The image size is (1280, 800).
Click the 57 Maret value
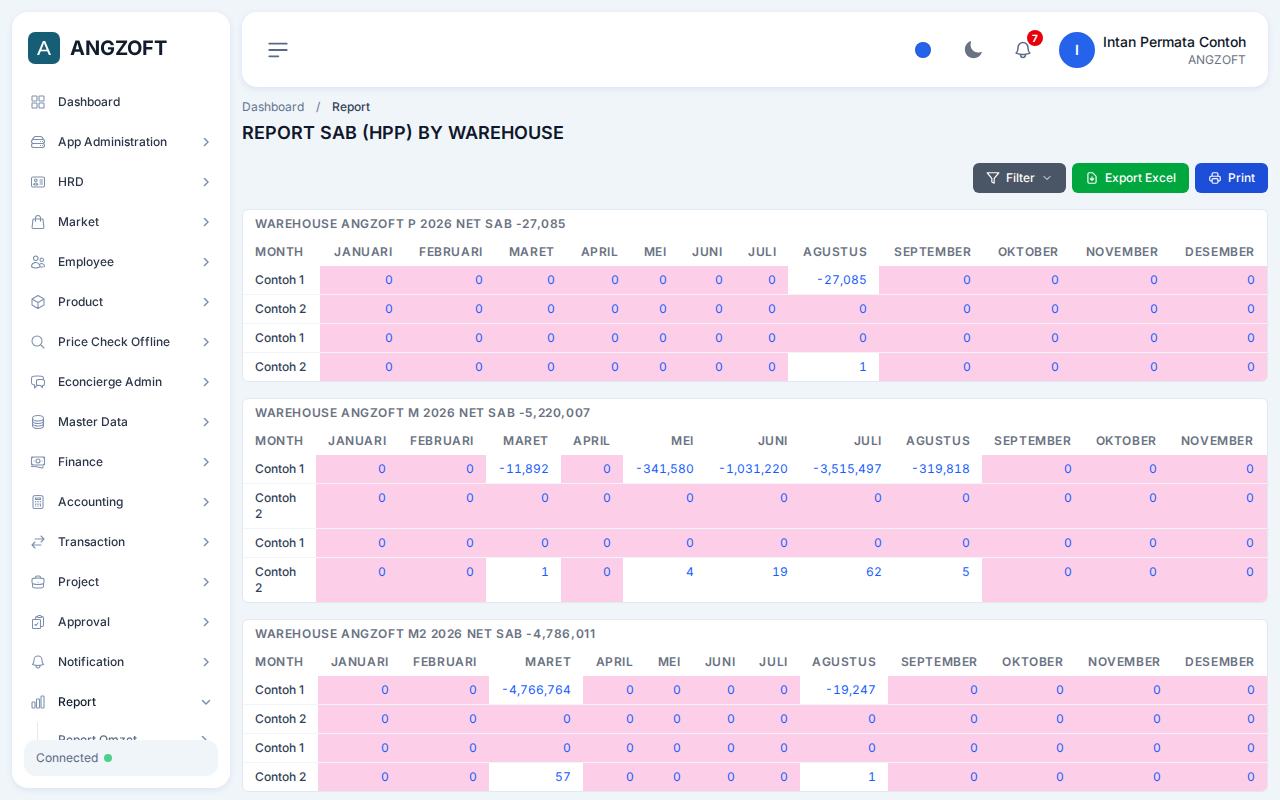(x=563, y=777)
